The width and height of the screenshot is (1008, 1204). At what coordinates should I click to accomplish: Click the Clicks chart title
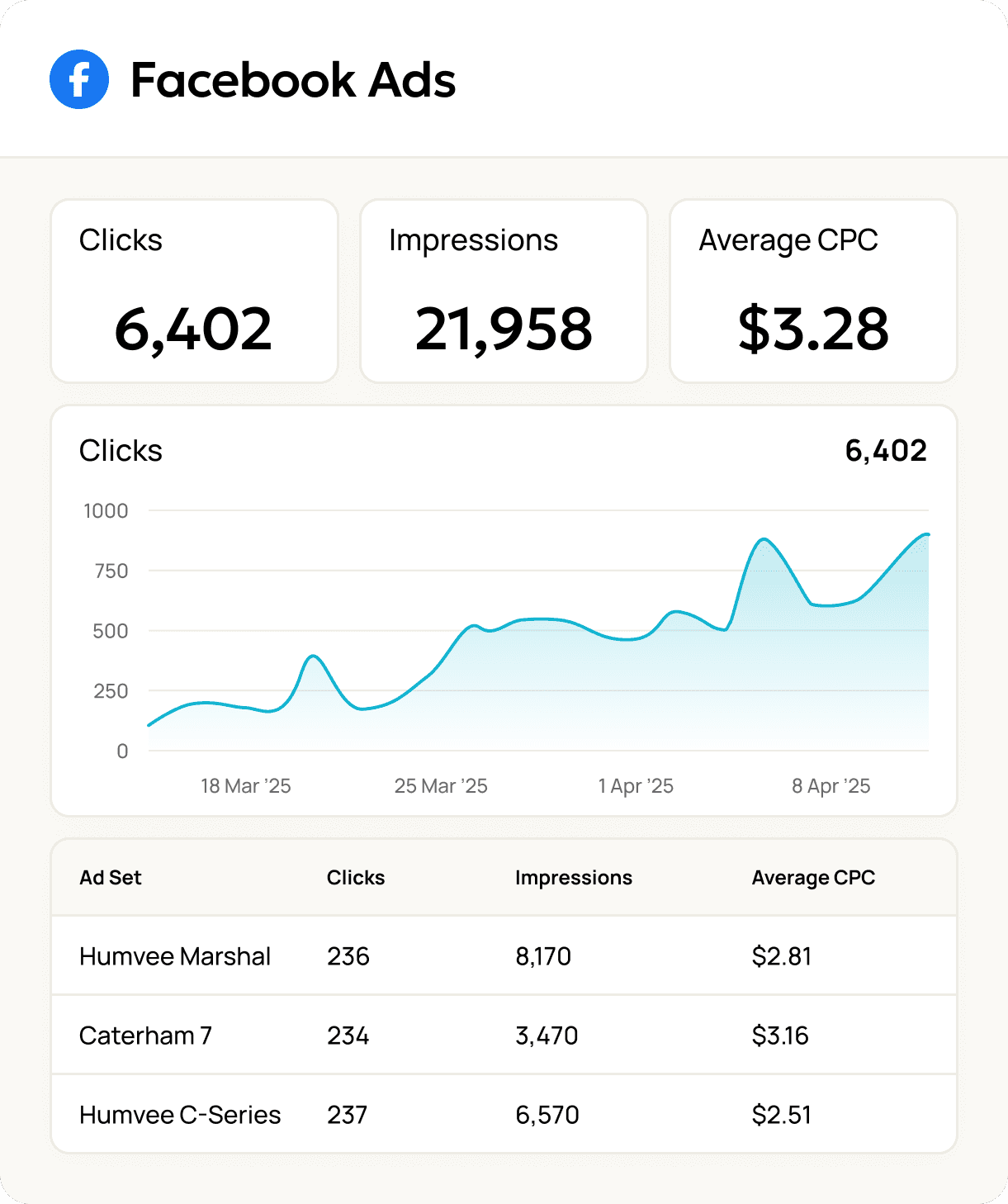(121, 450)
